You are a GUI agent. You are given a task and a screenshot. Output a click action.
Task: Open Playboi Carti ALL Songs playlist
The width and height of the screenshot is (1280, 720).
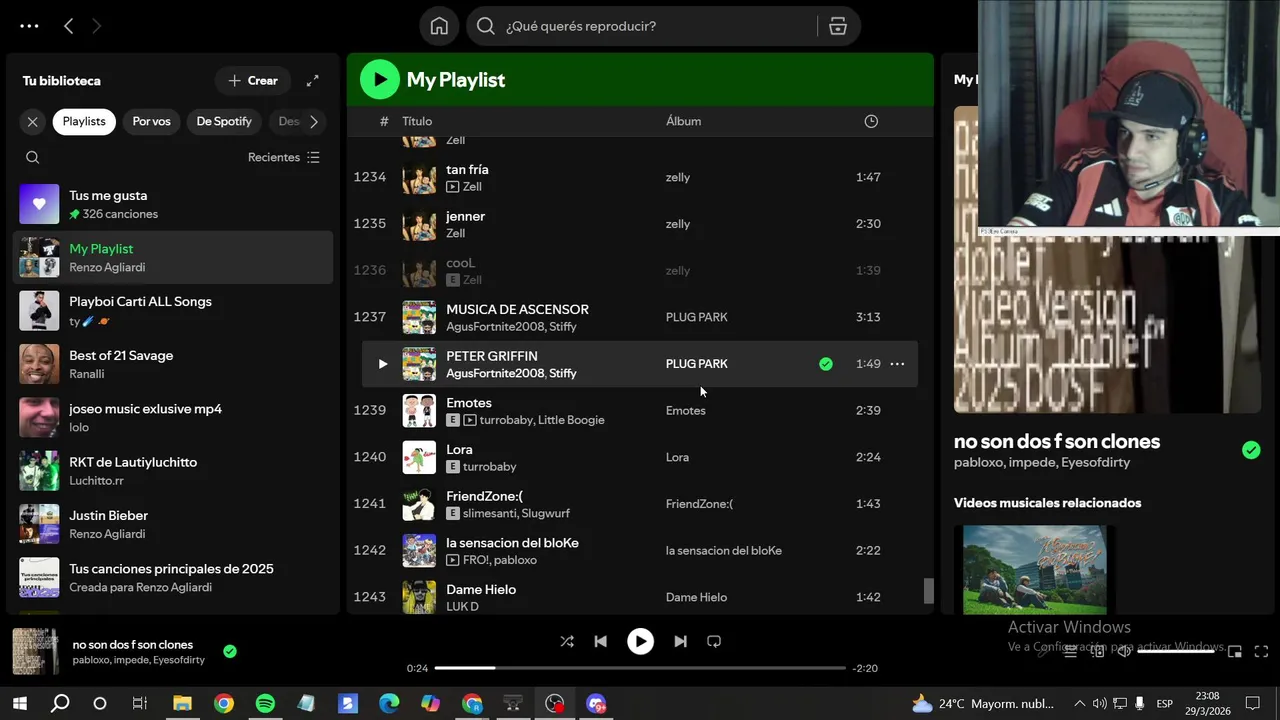[x=173, y=311]
